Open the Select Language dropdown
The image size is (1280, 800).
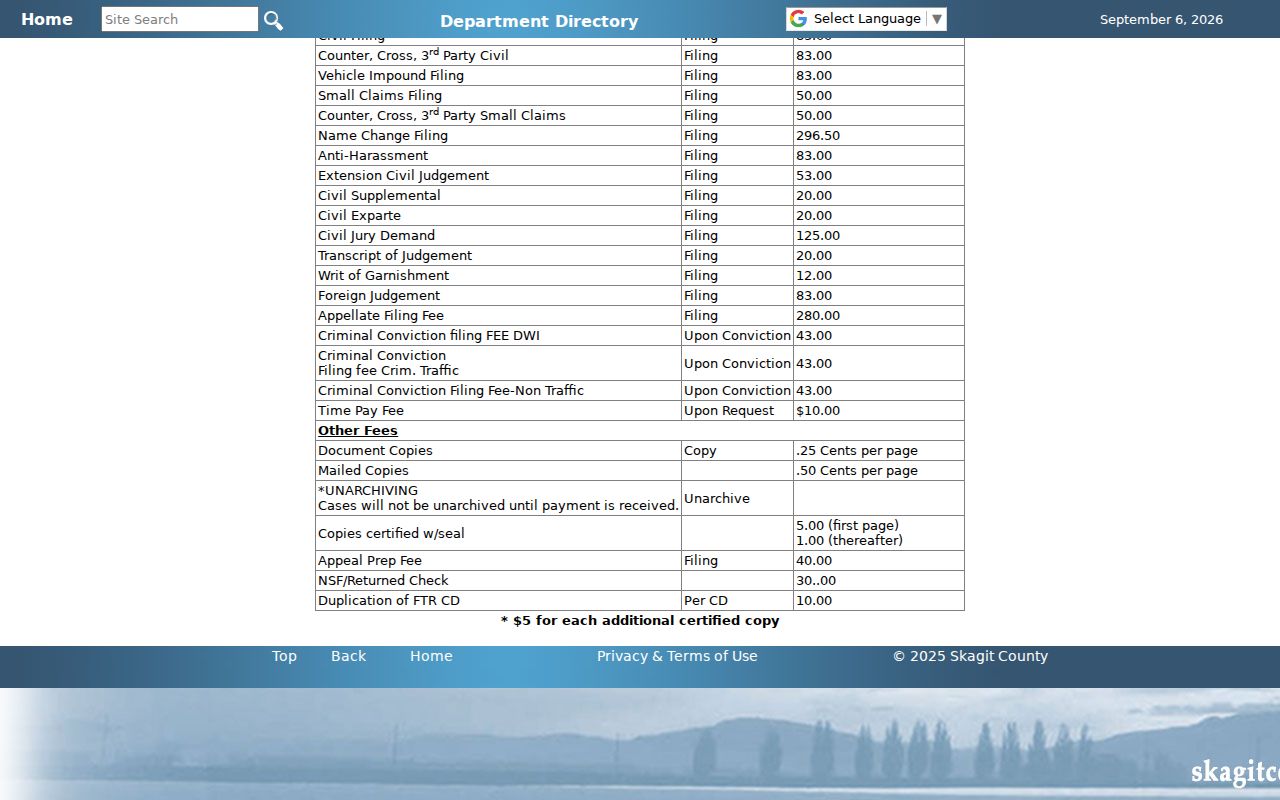point(866,19)
